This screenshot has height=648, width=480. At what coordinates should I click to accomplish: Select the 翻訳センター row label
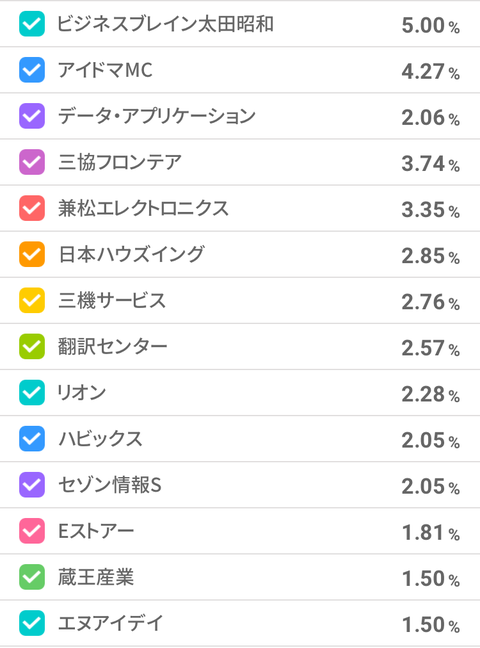click(112, 346)
